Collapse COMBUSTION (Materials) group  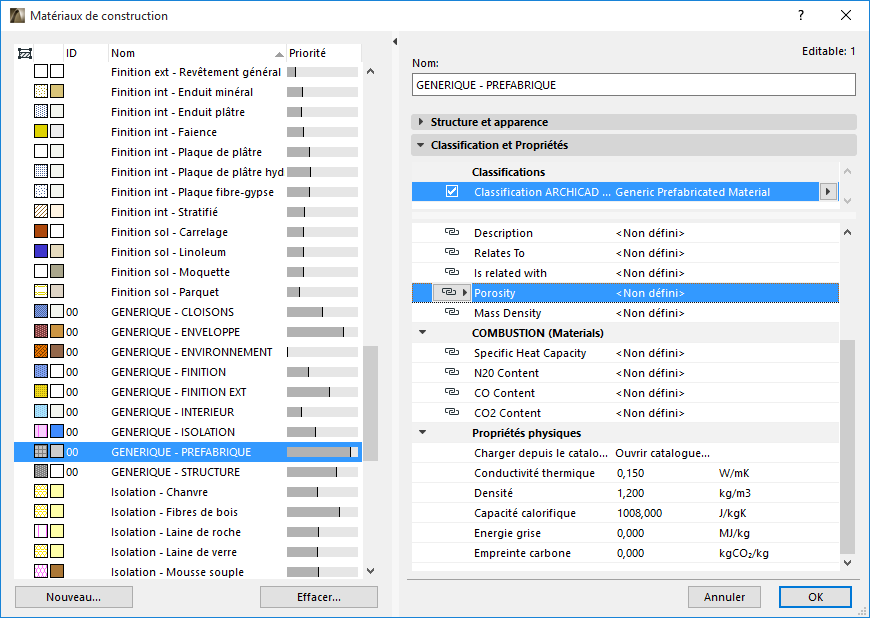(x=422, y=332)
